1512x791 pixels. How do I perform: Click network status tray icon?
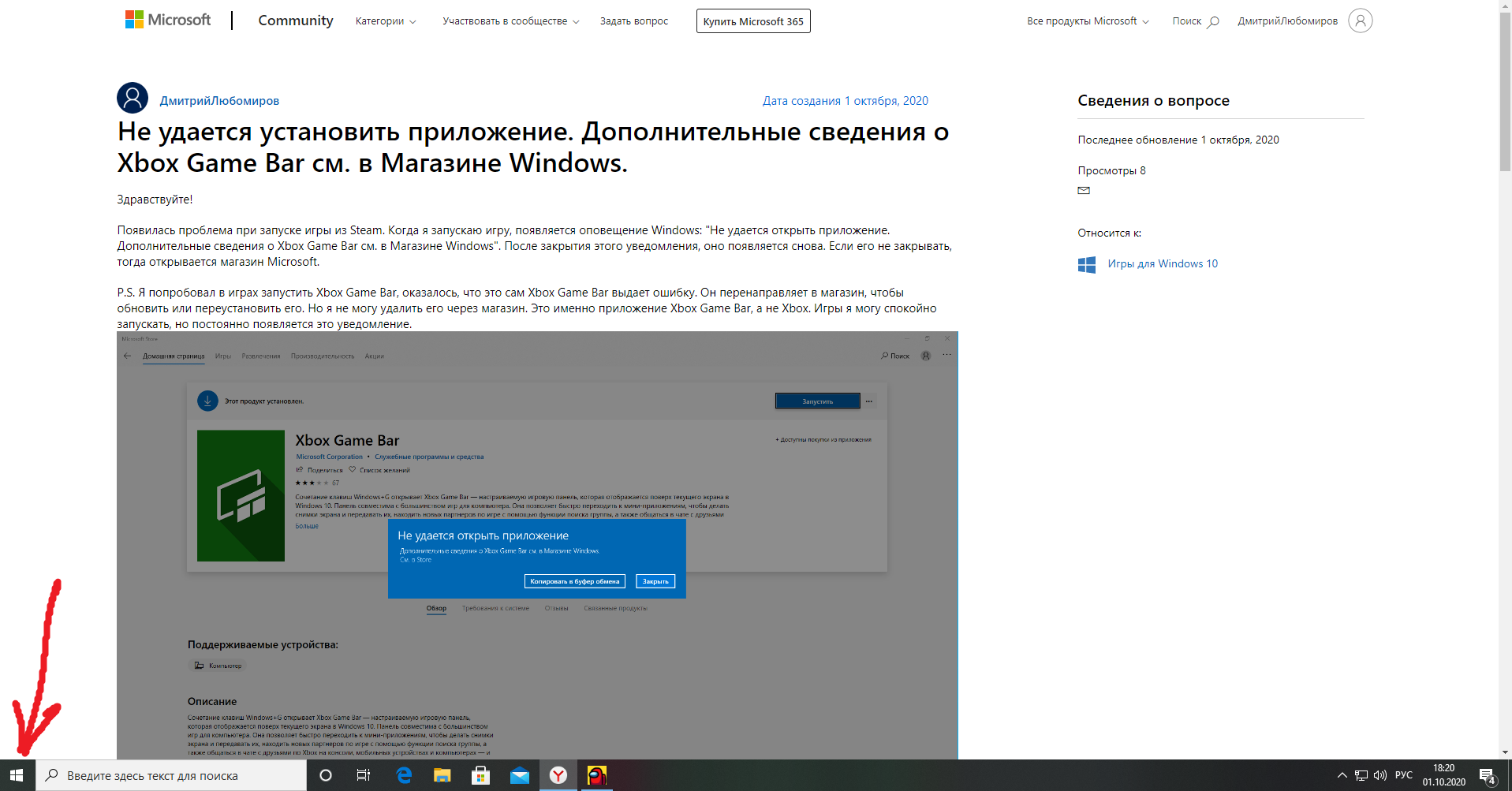point(1361,775)
